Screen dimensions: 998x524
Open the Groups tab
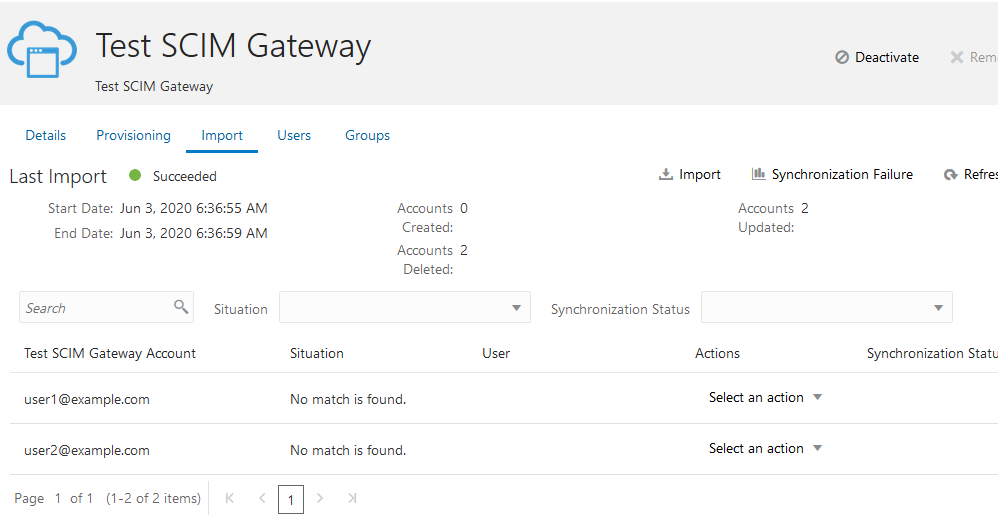coord(367,136)
